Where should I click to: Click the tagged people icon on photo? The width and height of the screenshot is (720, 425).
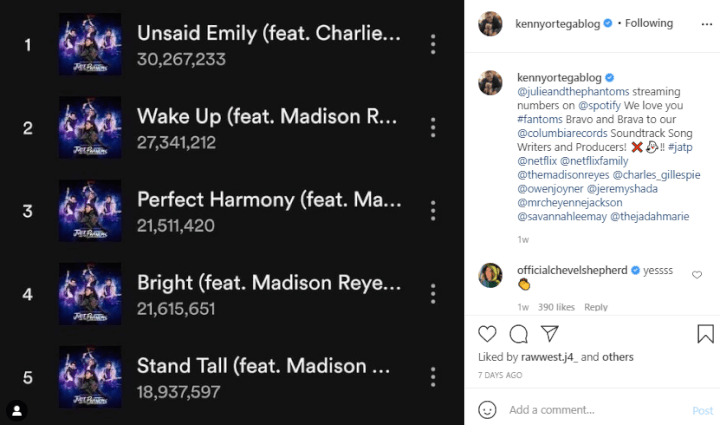pyautogui.click(x=16, y=409)
